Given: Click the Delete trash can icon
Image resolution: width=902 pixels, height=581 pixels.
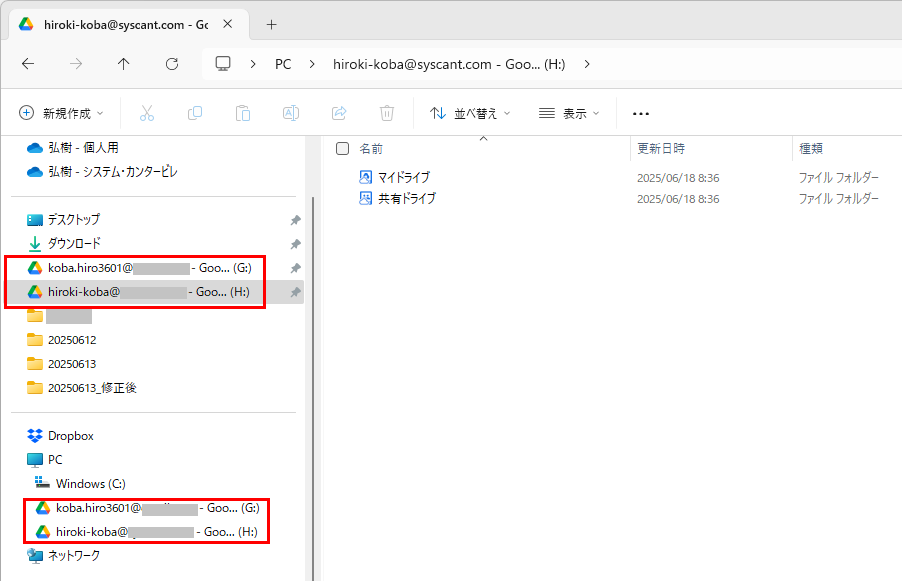Looking at the screenshot, I should pyautogui.click(x=387, y=113).
